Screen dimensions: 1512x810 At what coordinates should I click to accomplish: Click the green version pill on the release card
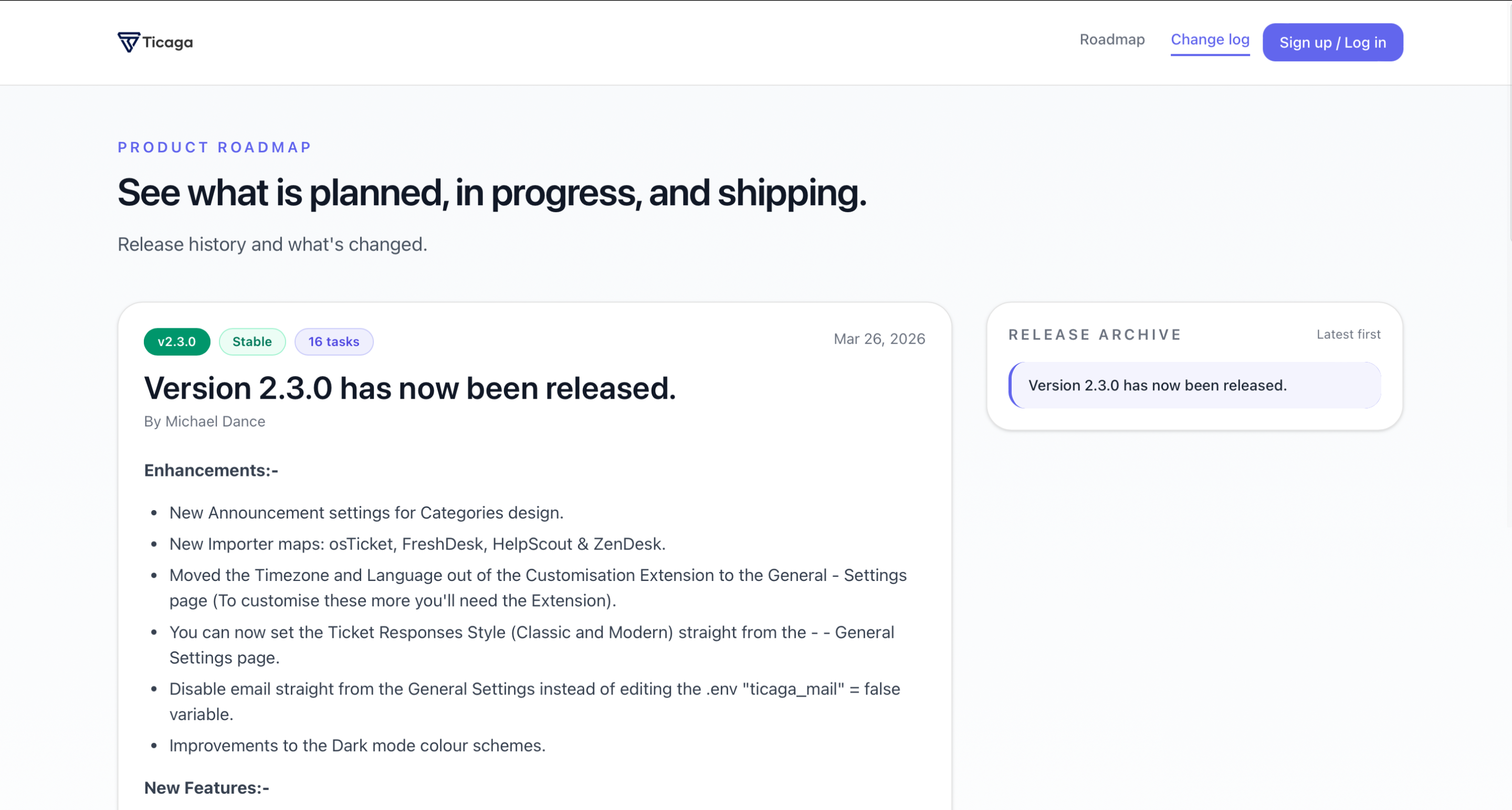point(177,341)
